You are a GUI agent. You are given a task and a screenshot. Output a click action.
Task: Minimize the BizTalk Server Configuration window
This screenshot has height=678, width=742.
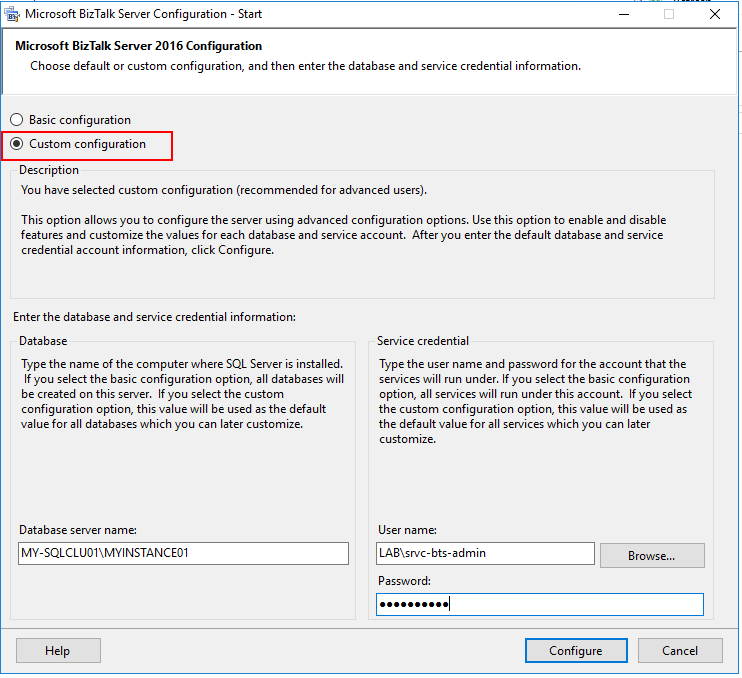[x=624, y=14]
